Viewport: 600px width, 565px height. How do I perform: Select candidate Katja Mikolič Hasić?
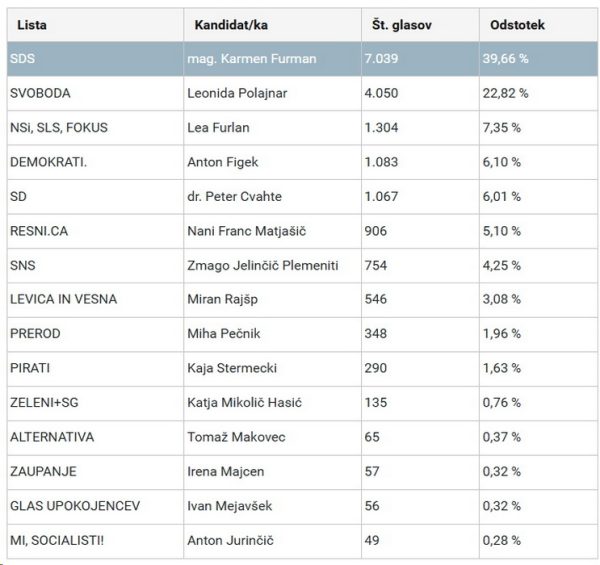click(x=244, y=403)
